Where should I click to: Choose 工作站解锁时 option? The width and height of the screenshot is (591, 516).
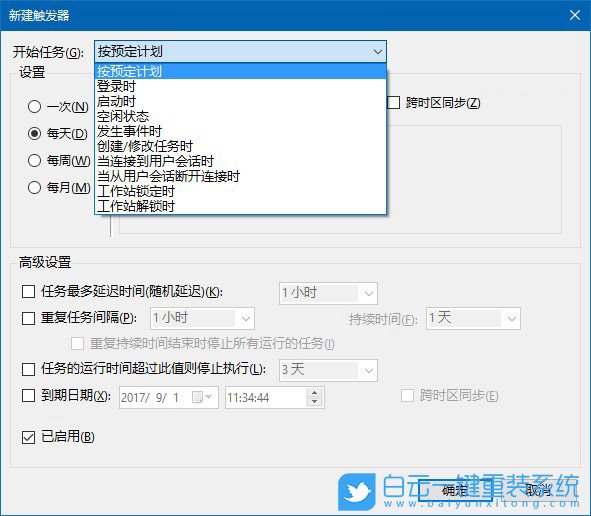click(x=240, y=206)
